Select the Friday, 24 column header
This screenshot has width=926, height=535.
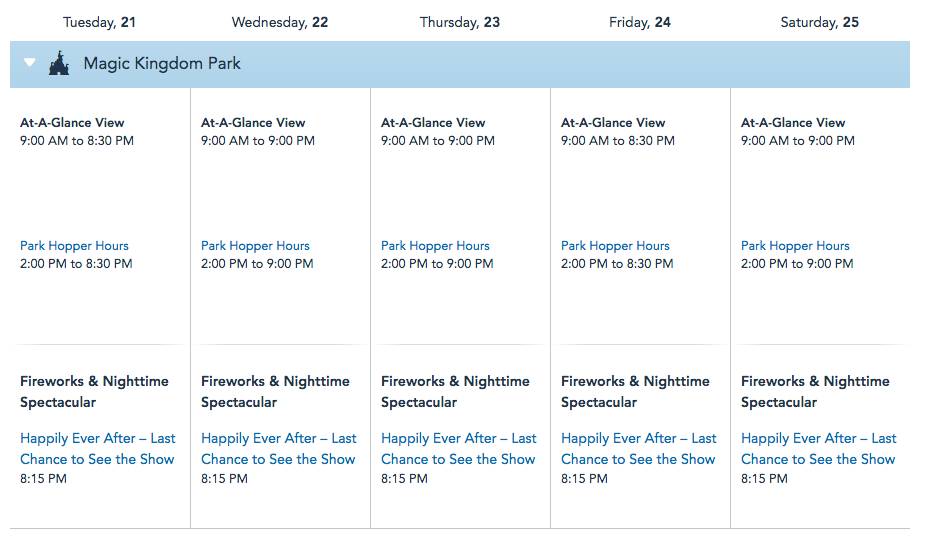click(x=640, y=22)
